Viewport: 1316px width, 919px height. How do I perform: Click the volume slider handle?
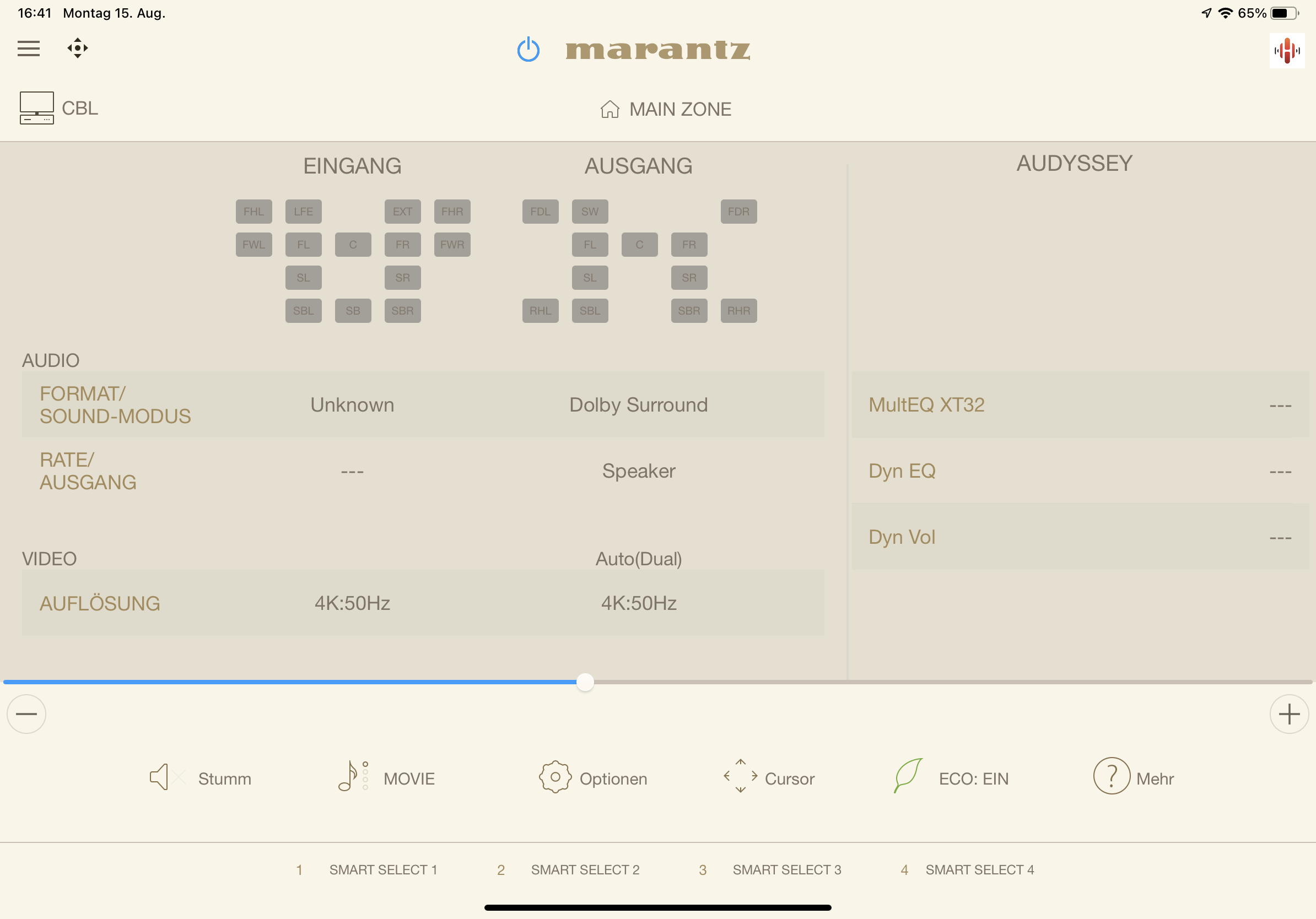click(585, 683)
